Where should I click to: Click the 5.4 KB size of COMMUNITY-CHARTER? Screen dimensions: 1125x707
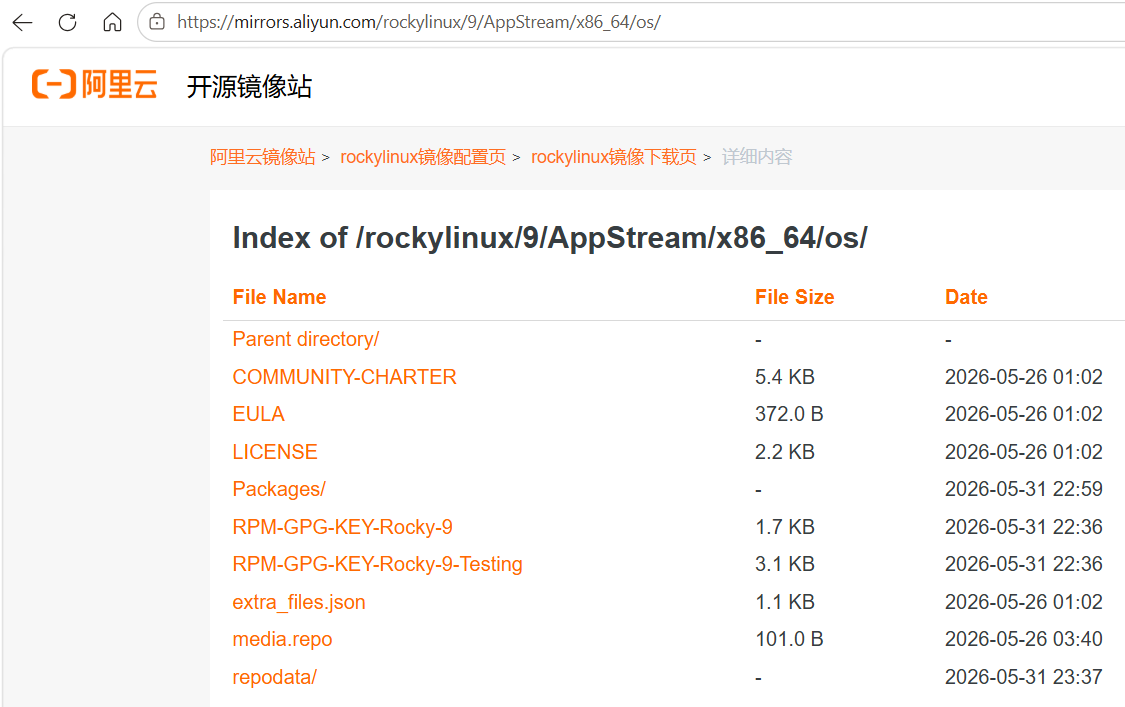785,377
